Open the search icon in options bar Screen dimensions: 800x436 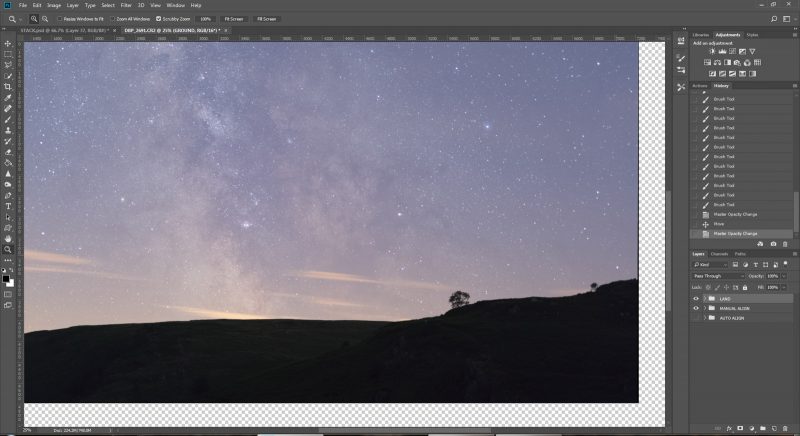coord(774,19)
